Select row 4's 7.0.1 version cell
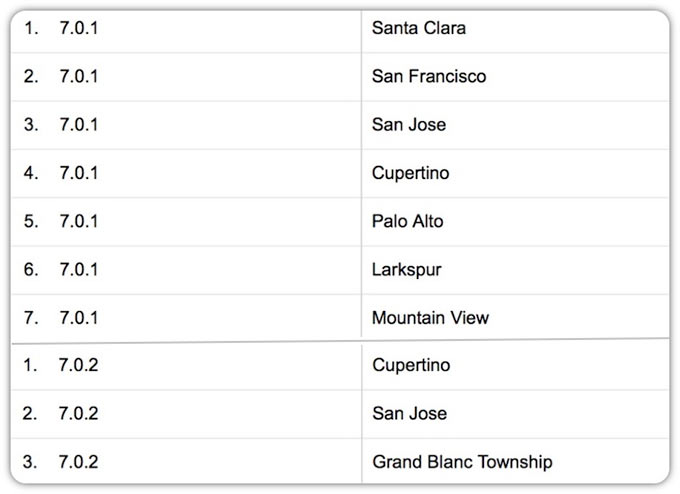Image resolution: width=680 pixels, height=494 pixels. click(x=79, y=173)
